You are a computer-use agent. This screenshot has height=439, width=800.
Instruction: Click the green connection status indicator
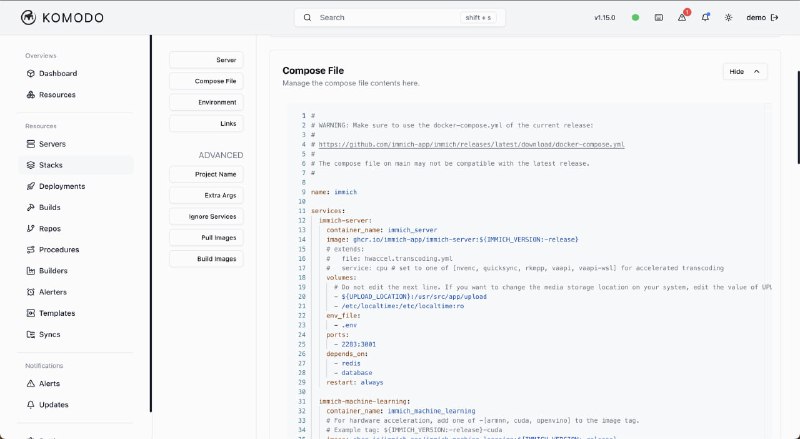point(635,17)
